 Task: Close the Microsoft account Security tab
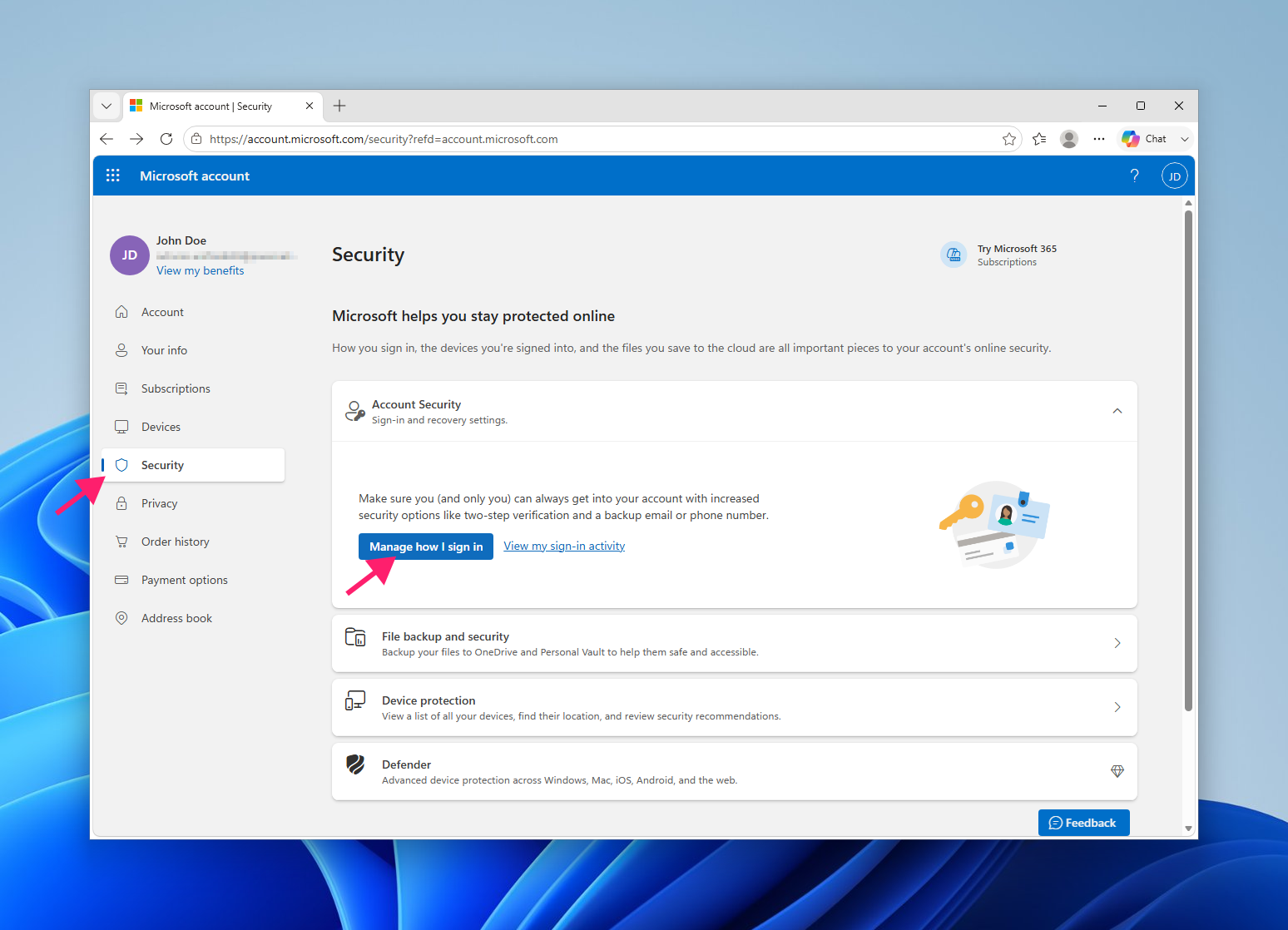click(310, 106)
